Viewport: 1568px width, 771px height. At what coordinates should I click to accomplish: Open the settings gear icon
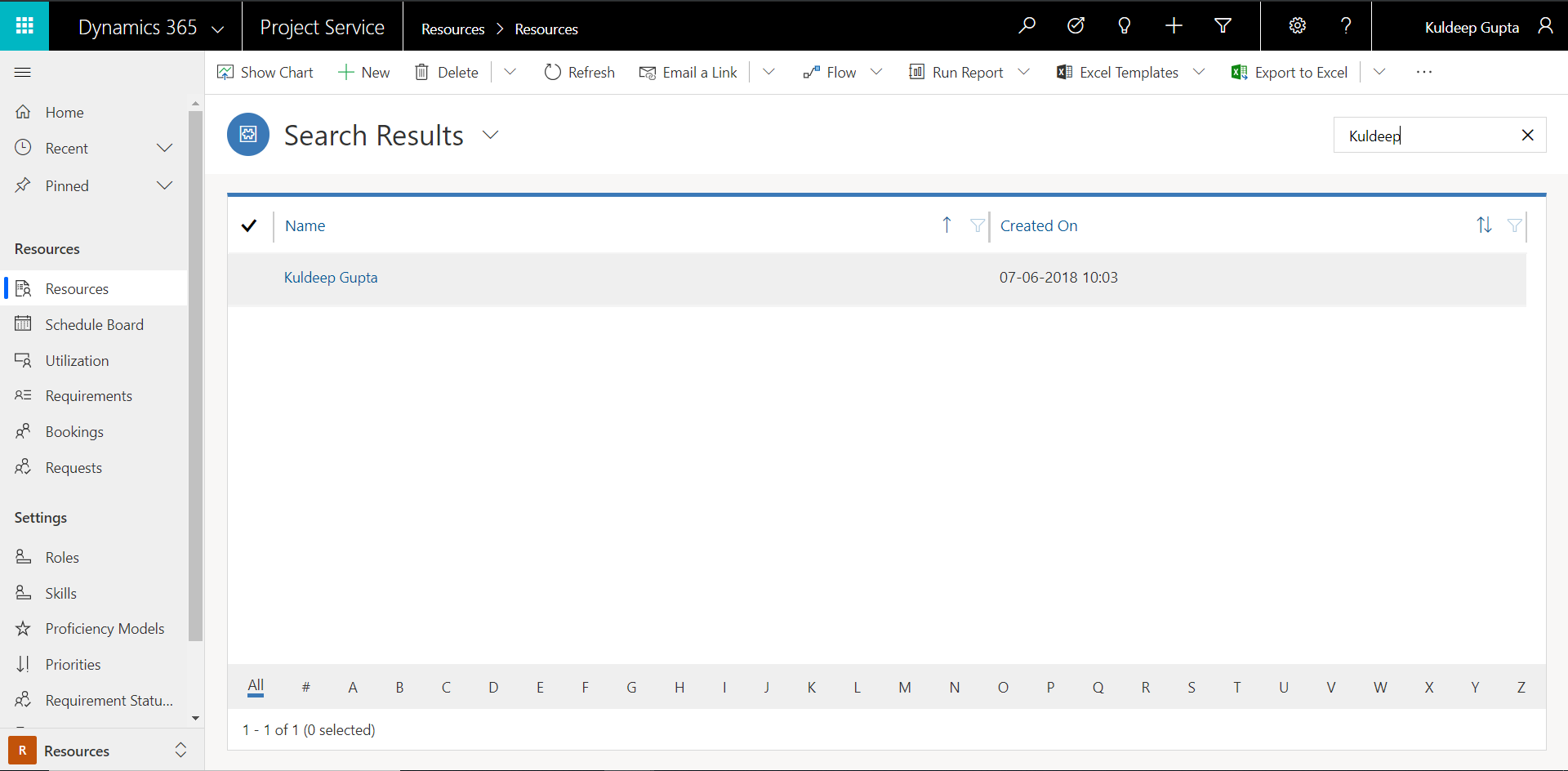(x=1297, y=26)
